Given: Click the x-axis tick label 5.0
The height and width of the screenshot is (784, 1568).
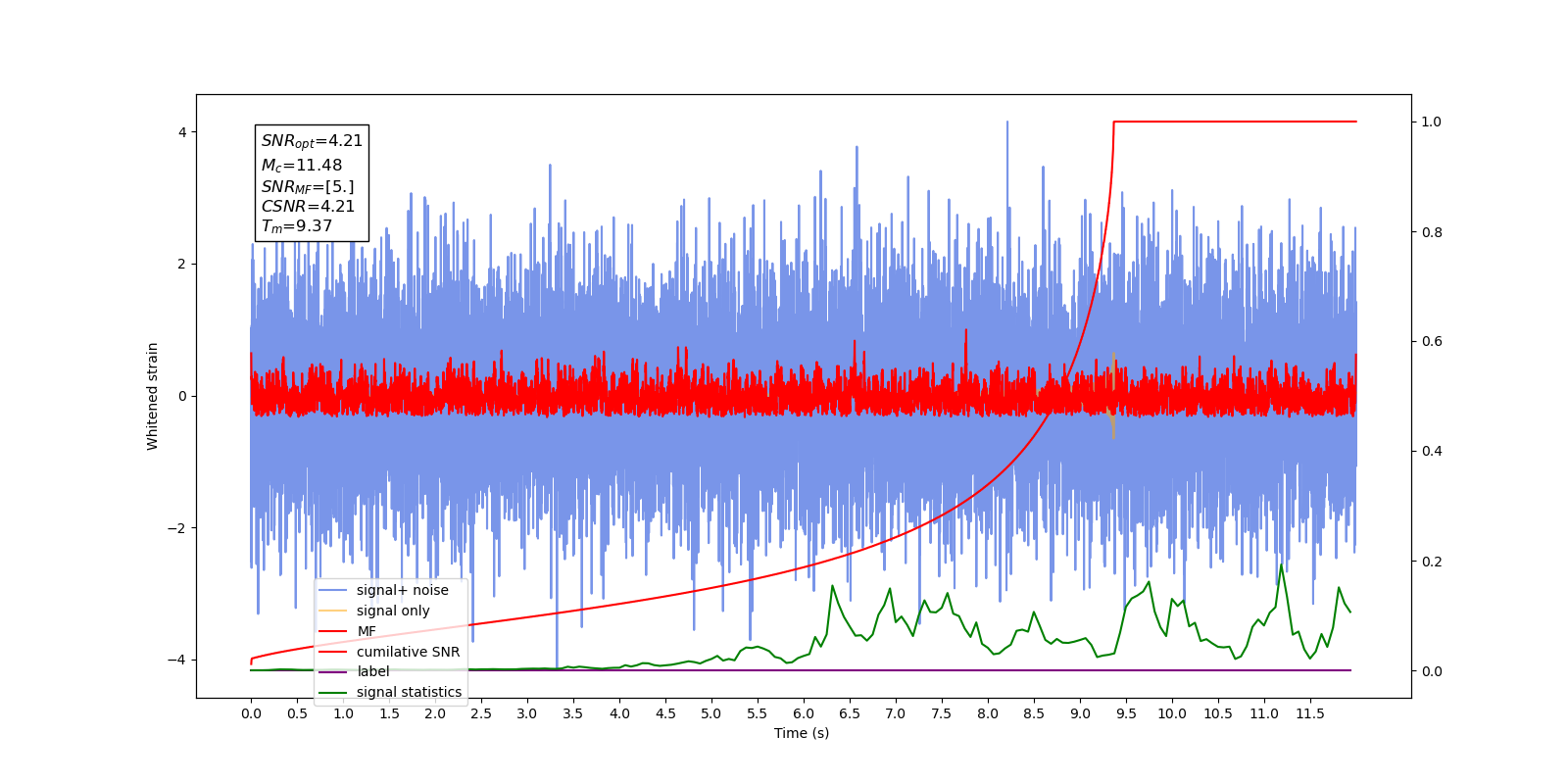Looking at the screenshot, I should pos(711,713).
